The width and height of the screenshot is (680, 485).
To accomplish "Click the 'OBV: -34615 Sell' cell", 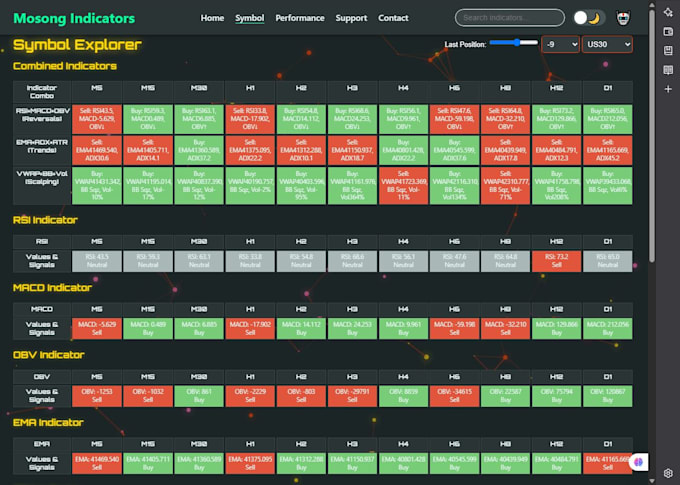I will tap(454, 396).
